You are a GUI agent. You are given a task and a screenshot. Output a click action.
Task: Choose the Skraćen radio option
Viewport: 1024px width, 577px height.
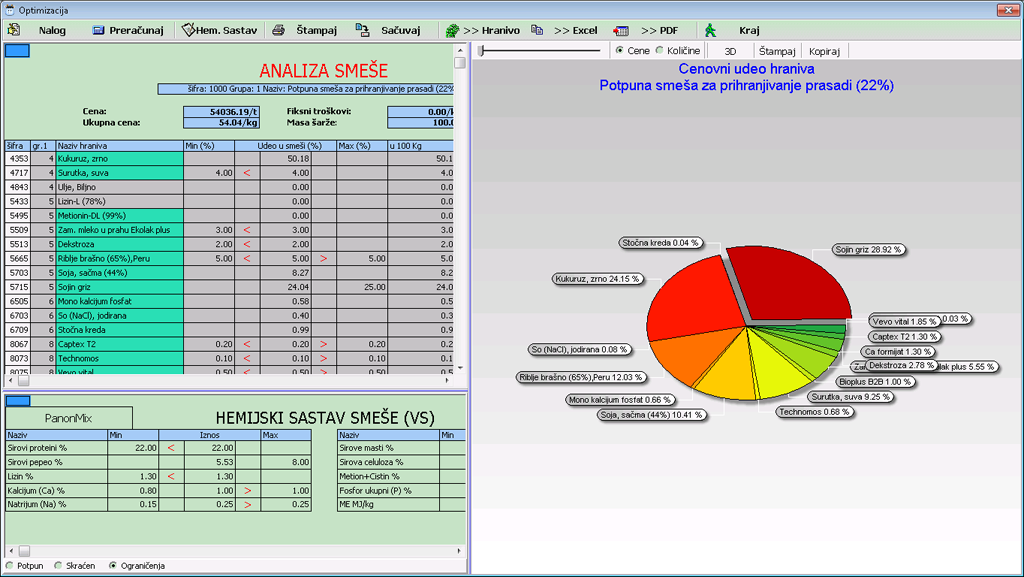click(x=58, y=566)
